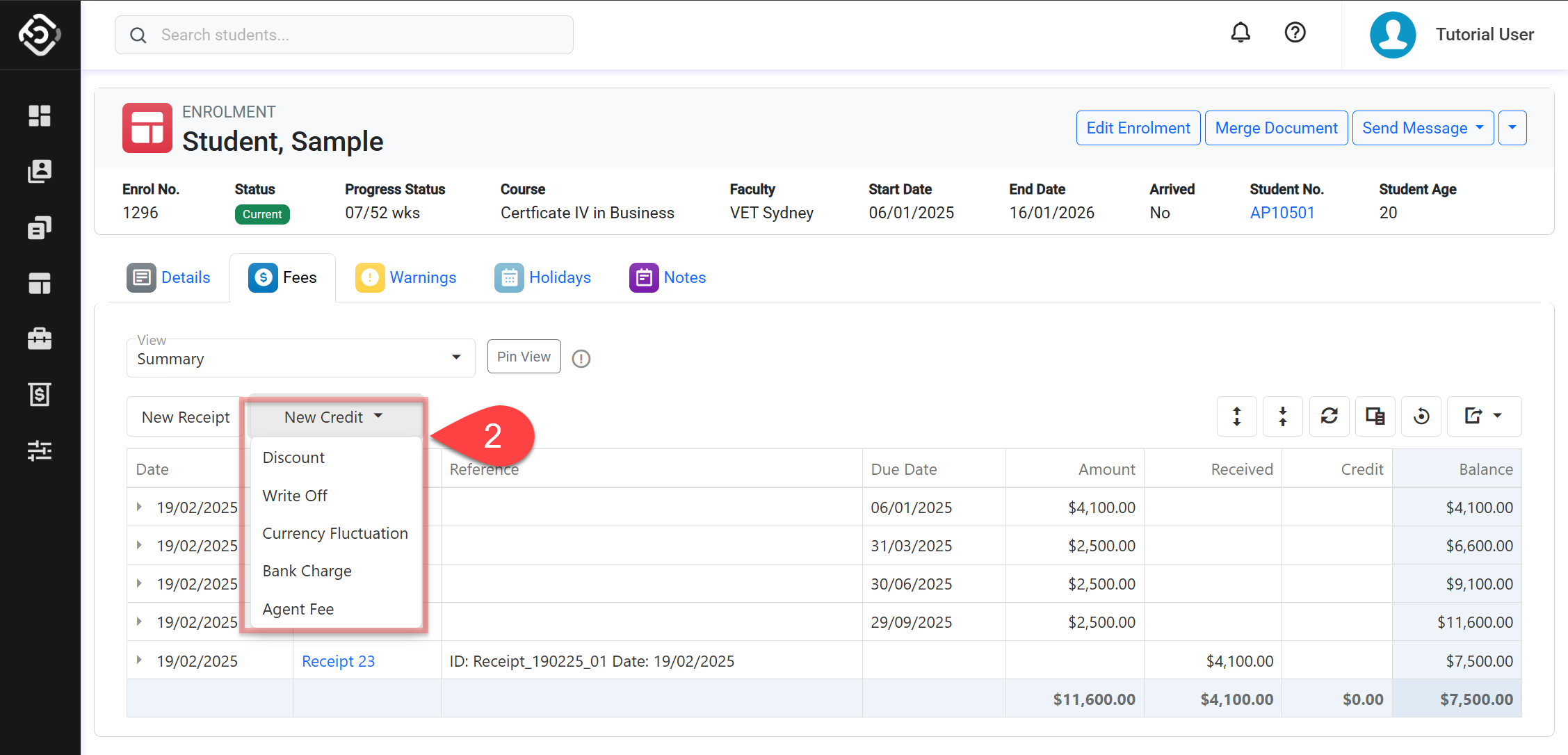Click the New Receipt button
Viewport: 1568px width, 755px height.
click(186, 417)
